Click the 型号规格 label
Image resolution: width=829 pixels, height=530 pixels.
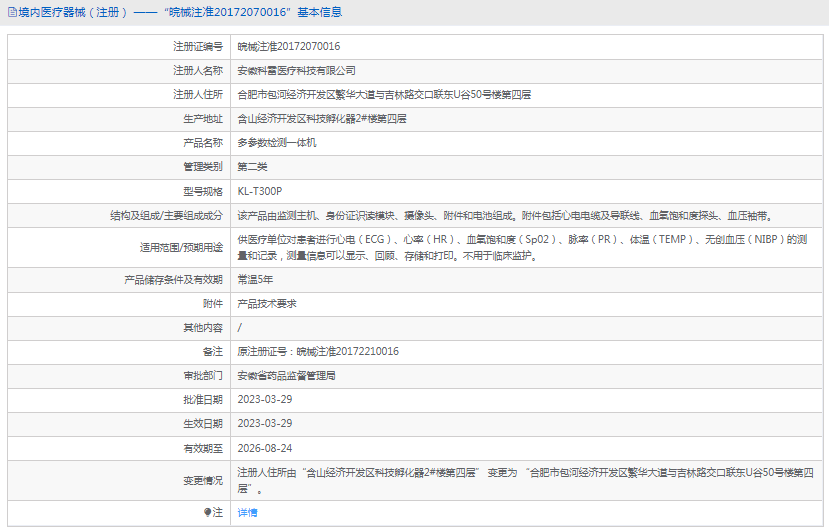[203, 191]
